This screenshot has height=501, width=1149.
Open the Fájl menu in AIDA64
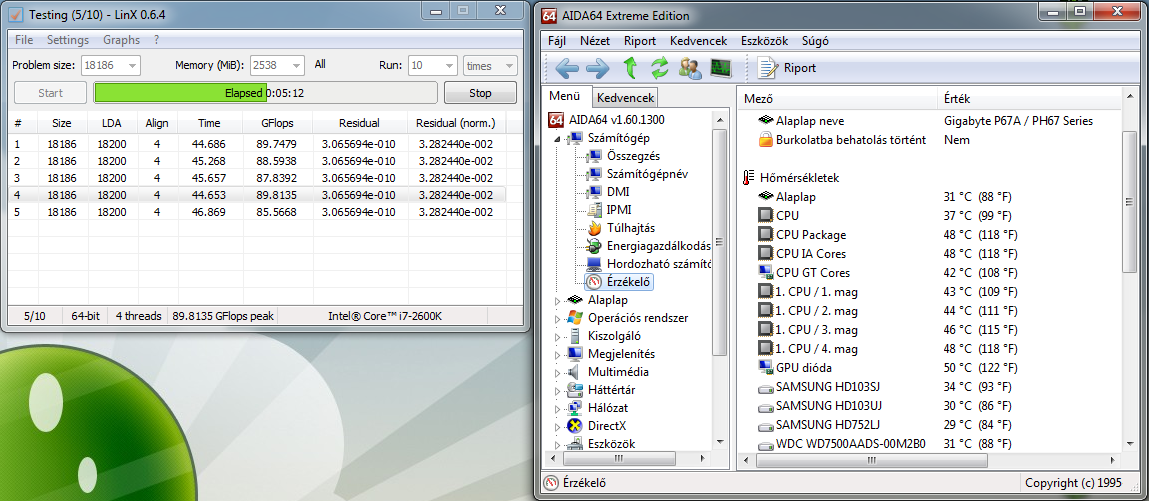click(x=555, y=41)
